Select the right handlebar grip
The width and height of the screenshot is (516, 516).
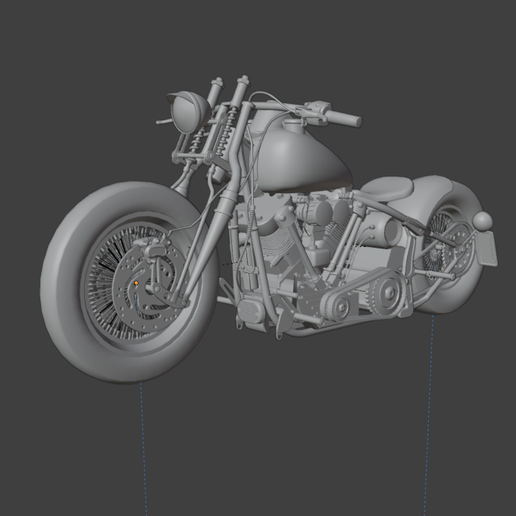click(343, 117)
